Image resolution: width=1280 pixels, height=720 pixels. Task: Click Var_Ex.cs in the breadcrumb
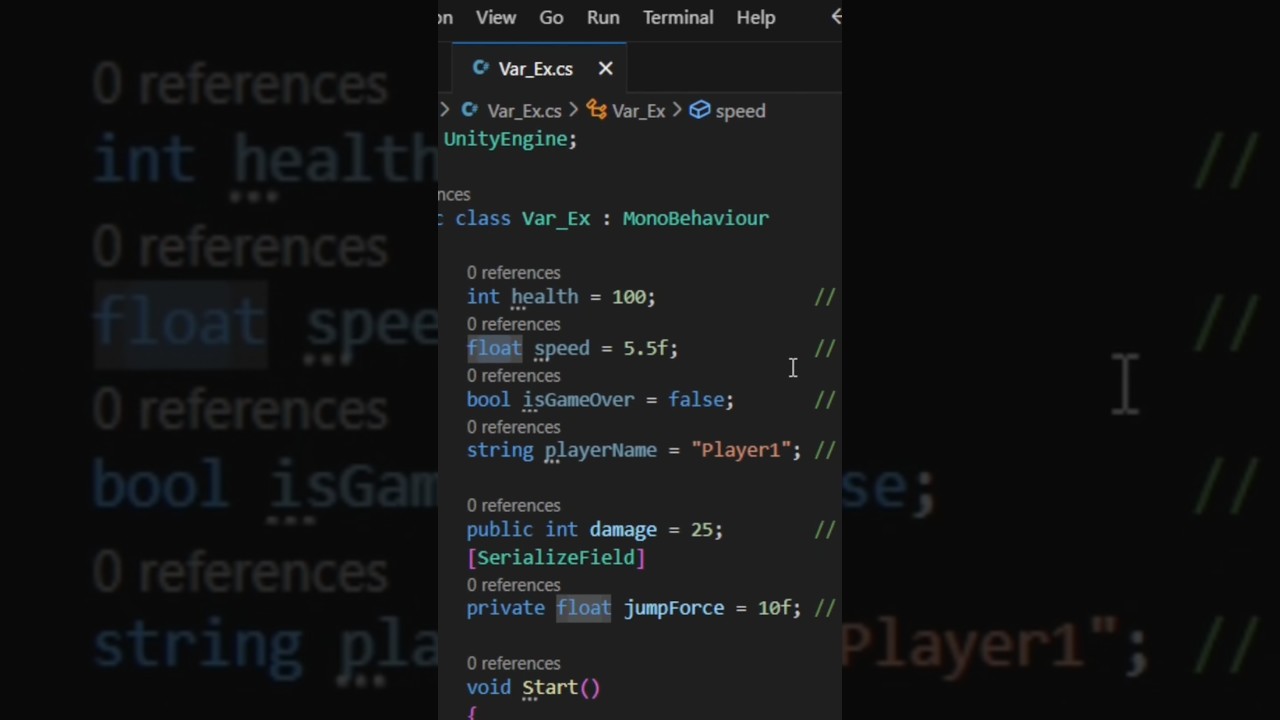tap(524, 111)
